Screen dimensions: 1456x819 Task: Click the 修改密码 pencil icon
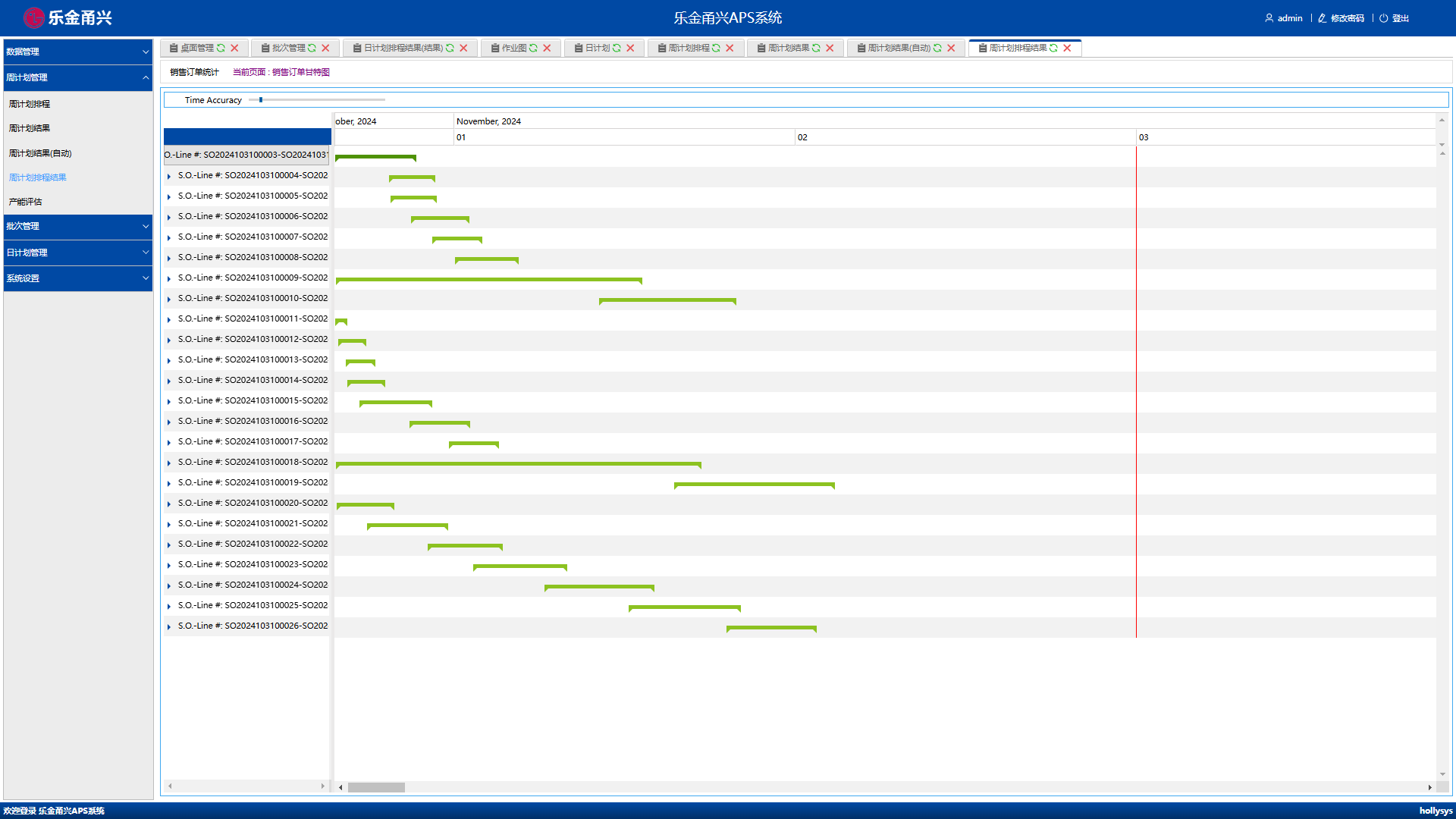[x=1322, y=18]
